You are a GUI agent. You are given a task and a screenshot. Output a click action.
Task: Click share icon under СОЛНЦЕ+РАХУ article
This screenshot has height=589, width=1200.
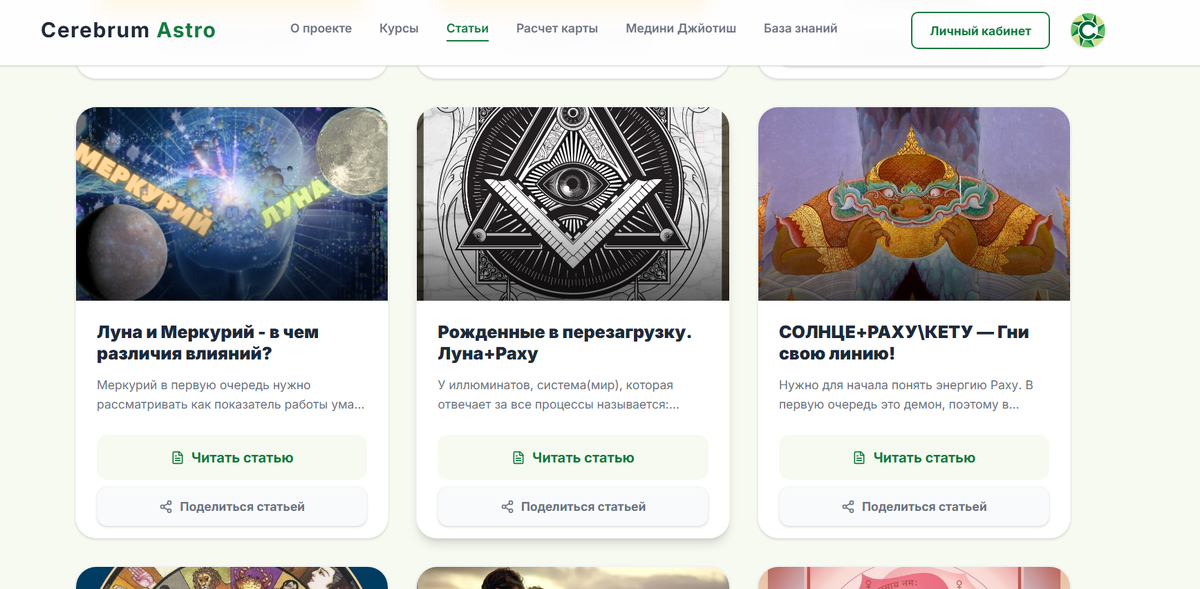pos(848,507)
